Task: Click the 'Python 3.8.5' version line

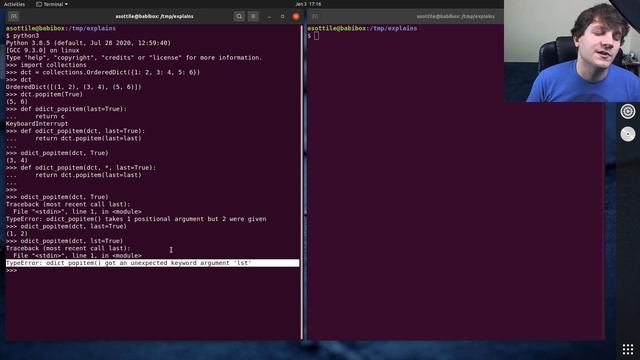Action: point(88,43)
